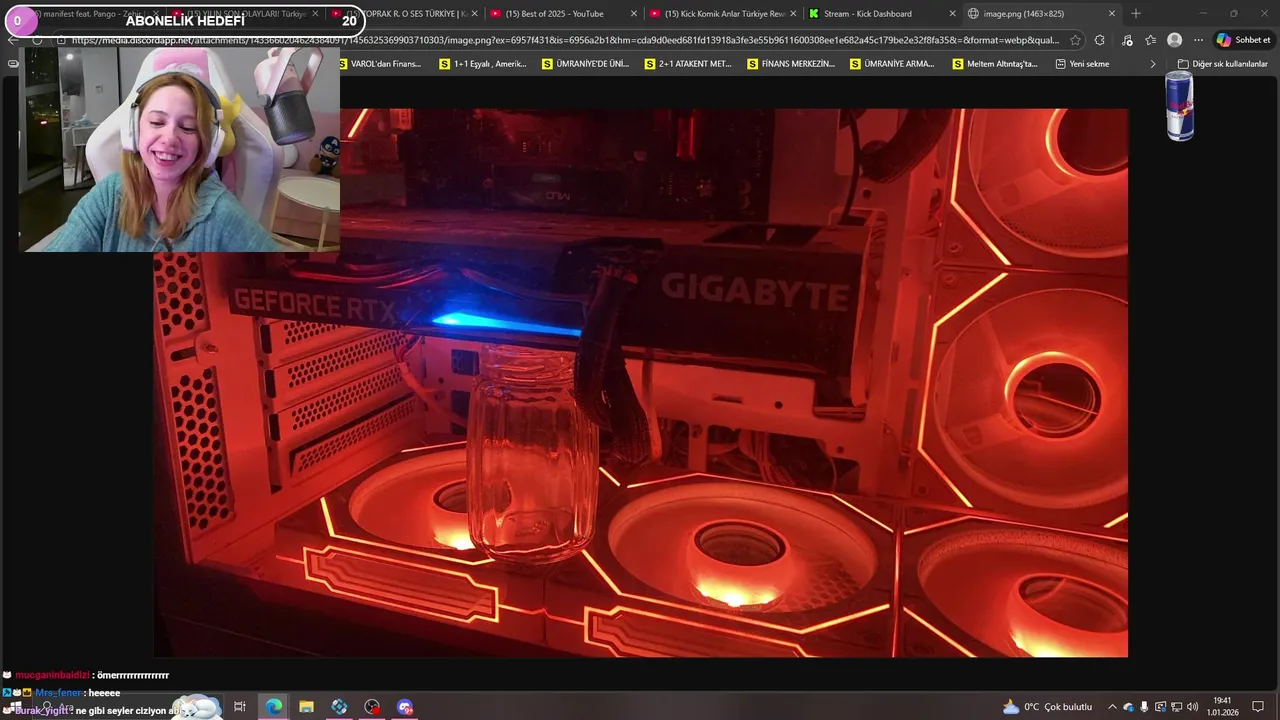Open the VAROL'dan Finans bookmark
The image size is (1280, 720).
tap(380, 64)
